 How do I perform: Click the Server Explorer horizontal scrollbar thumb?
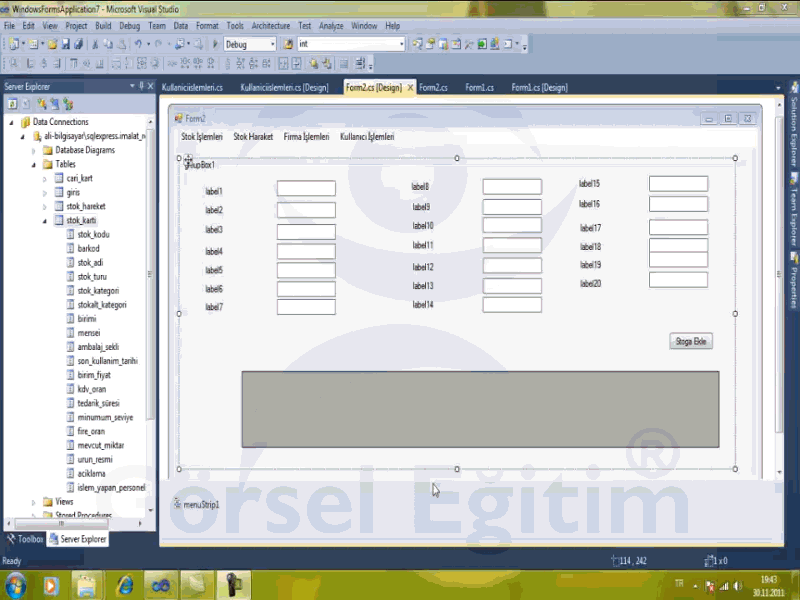61,523
